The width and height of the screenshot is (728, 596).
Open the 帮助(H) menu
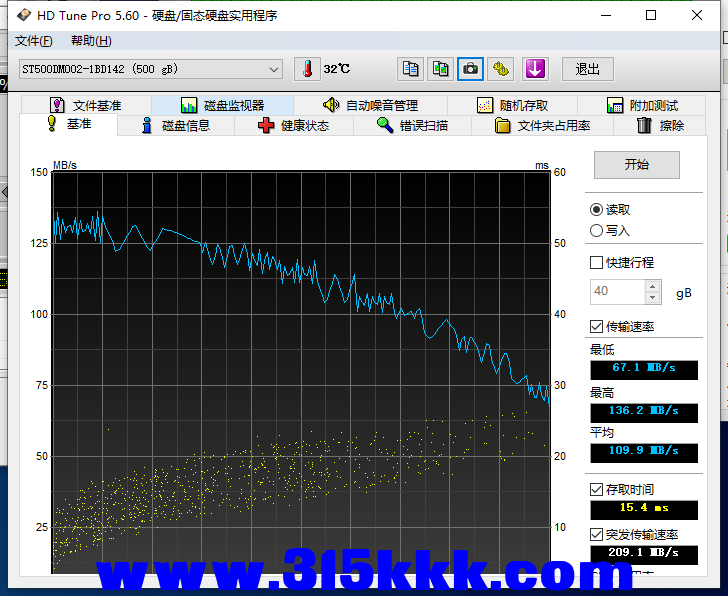(x=91, y=41)
